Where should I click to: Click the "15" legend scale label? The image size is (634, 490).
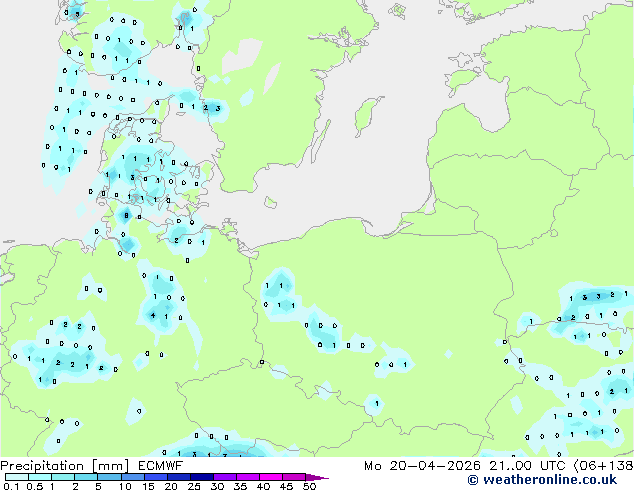[x=148, y=486]
